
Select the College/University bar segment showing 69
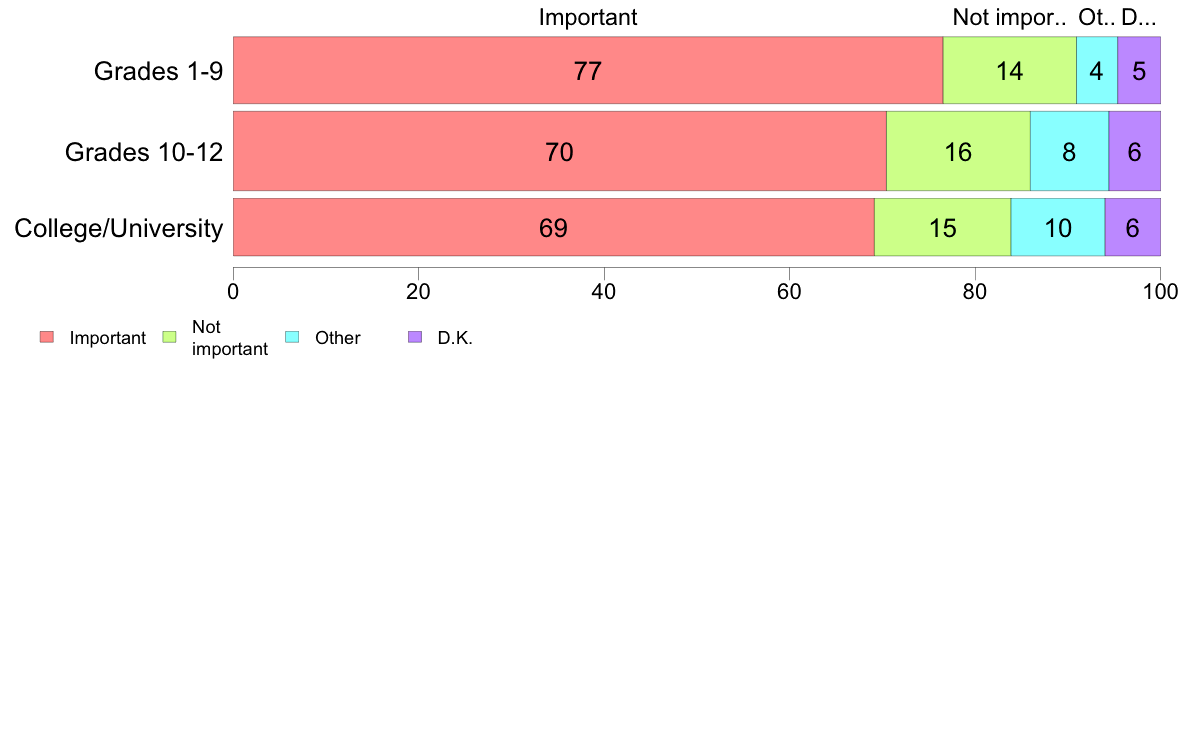pyautogui.click(x=554, y=227)
